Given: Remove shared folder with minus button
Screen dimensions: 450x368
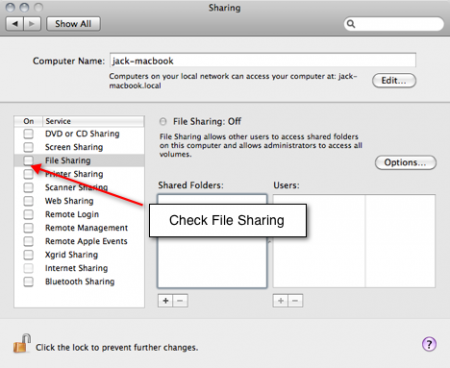Looking at the screenshot, I should pos(180,301).
